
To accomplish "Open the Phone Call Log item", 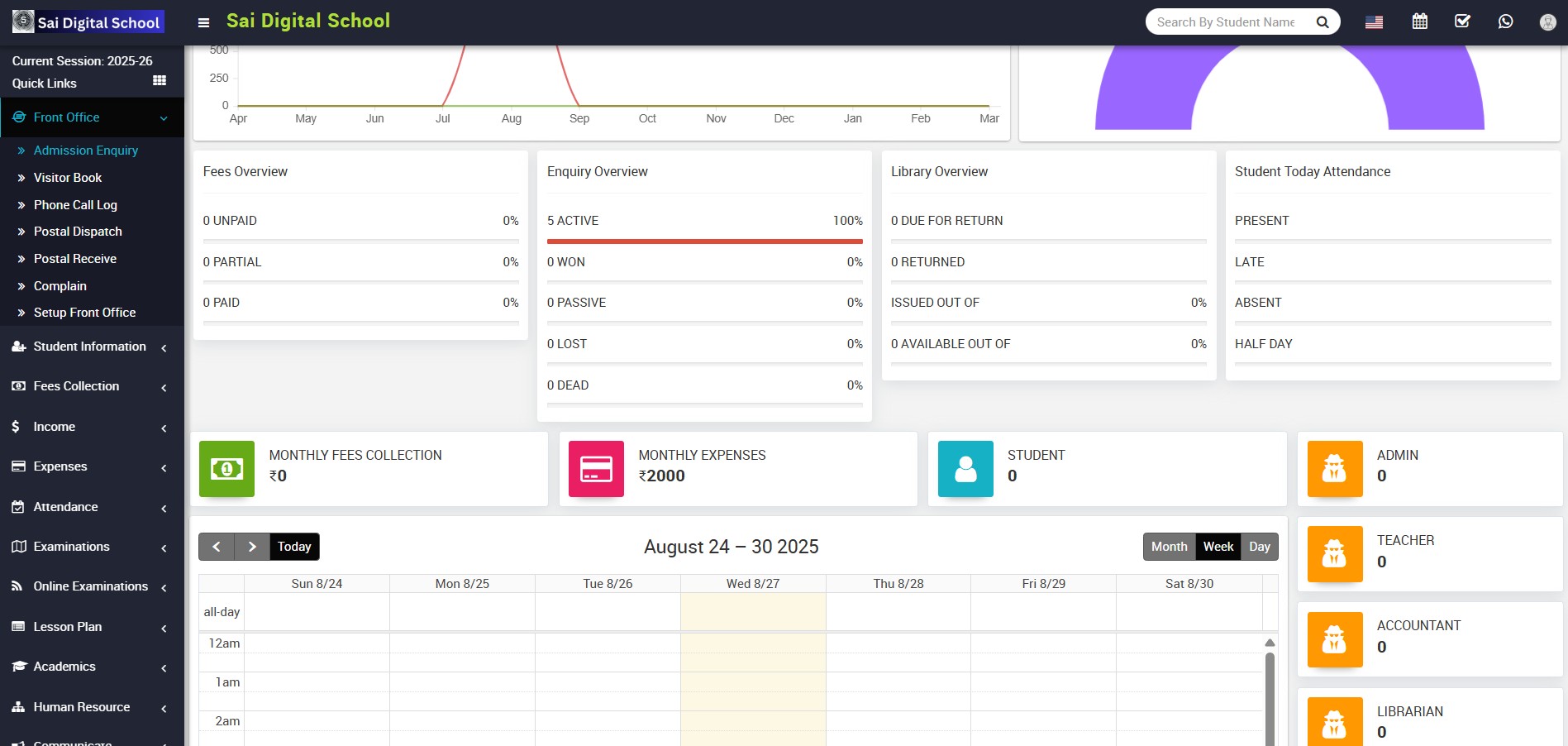I will click(x=75, y=205).
